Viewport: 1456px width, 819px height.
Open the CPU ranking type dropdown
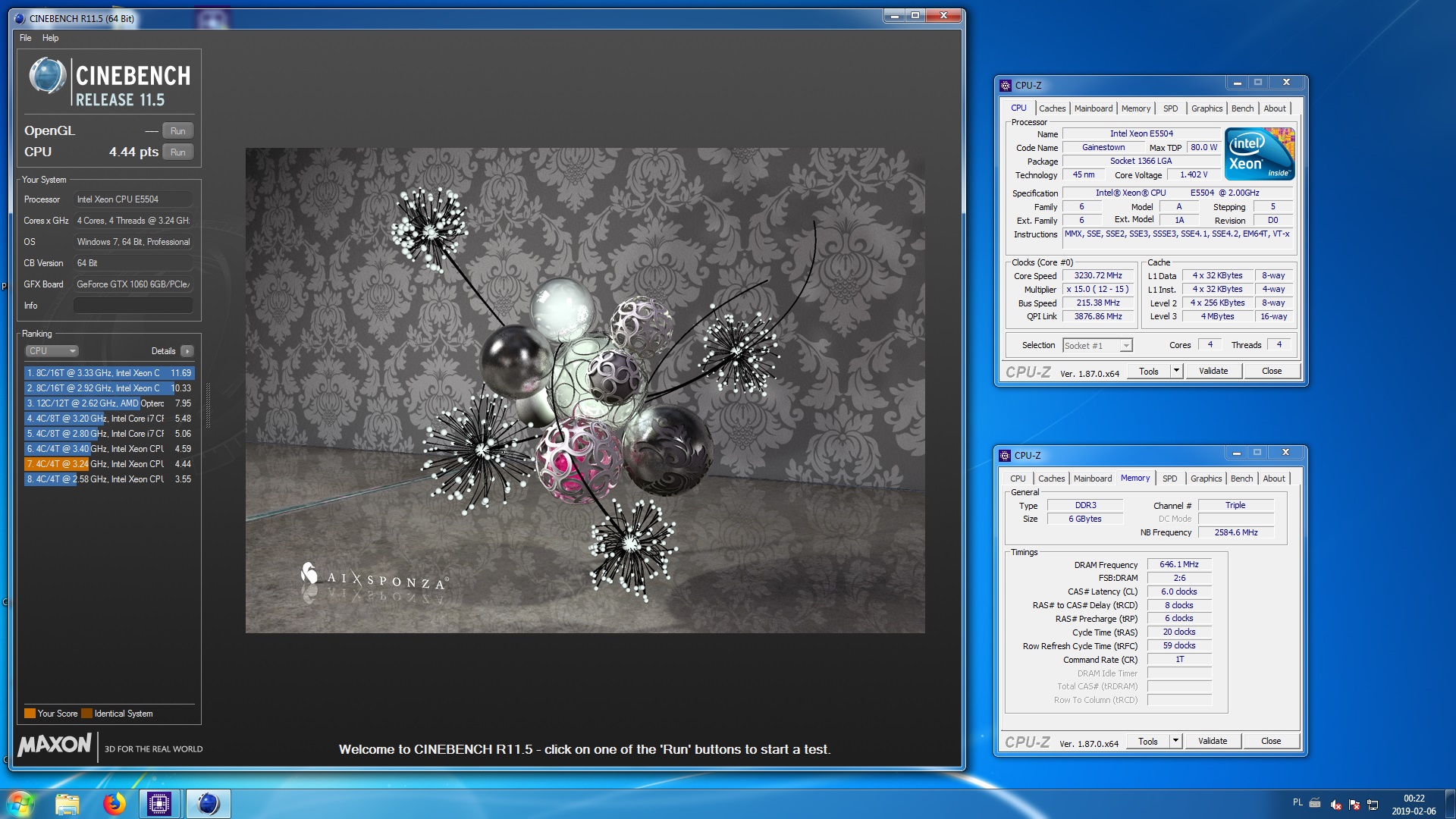[x=52, y=351]
